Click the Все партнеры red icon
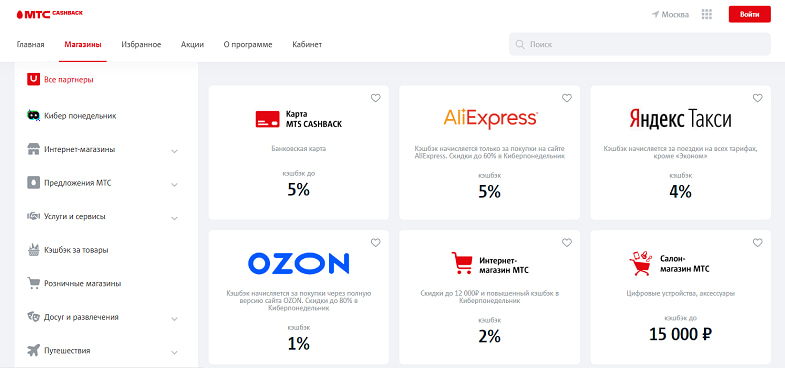This screenshot has width=785, height=368. tap(33, 79)
